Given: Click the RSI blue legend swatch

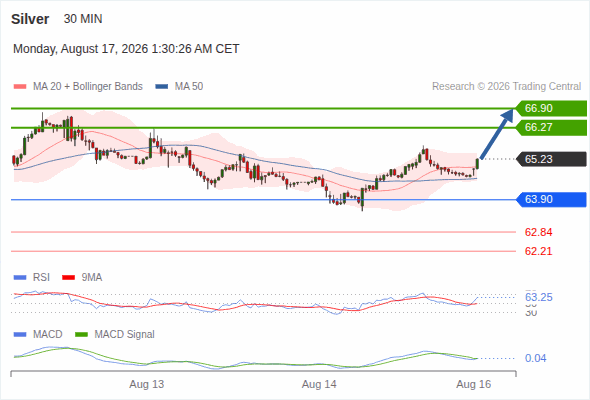Looking at the screenshot, I should (x=20, y=278).
